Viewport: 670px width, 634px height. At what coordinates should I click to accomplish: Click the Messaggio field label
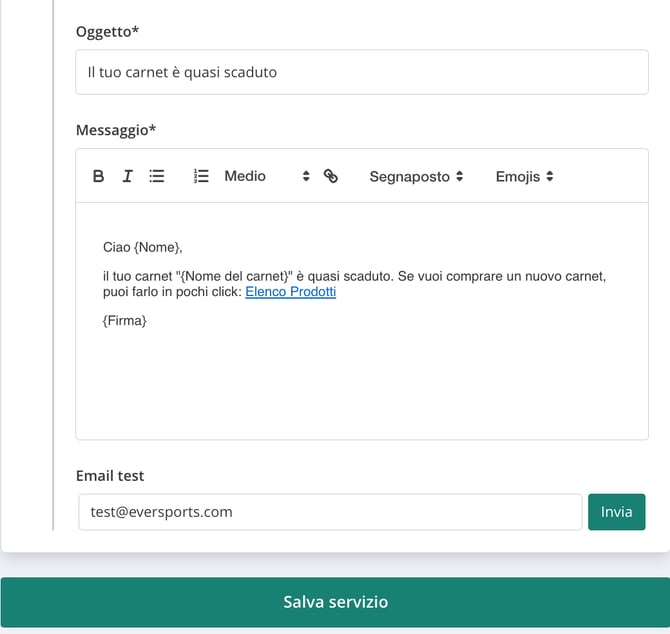tap(116, 130)
